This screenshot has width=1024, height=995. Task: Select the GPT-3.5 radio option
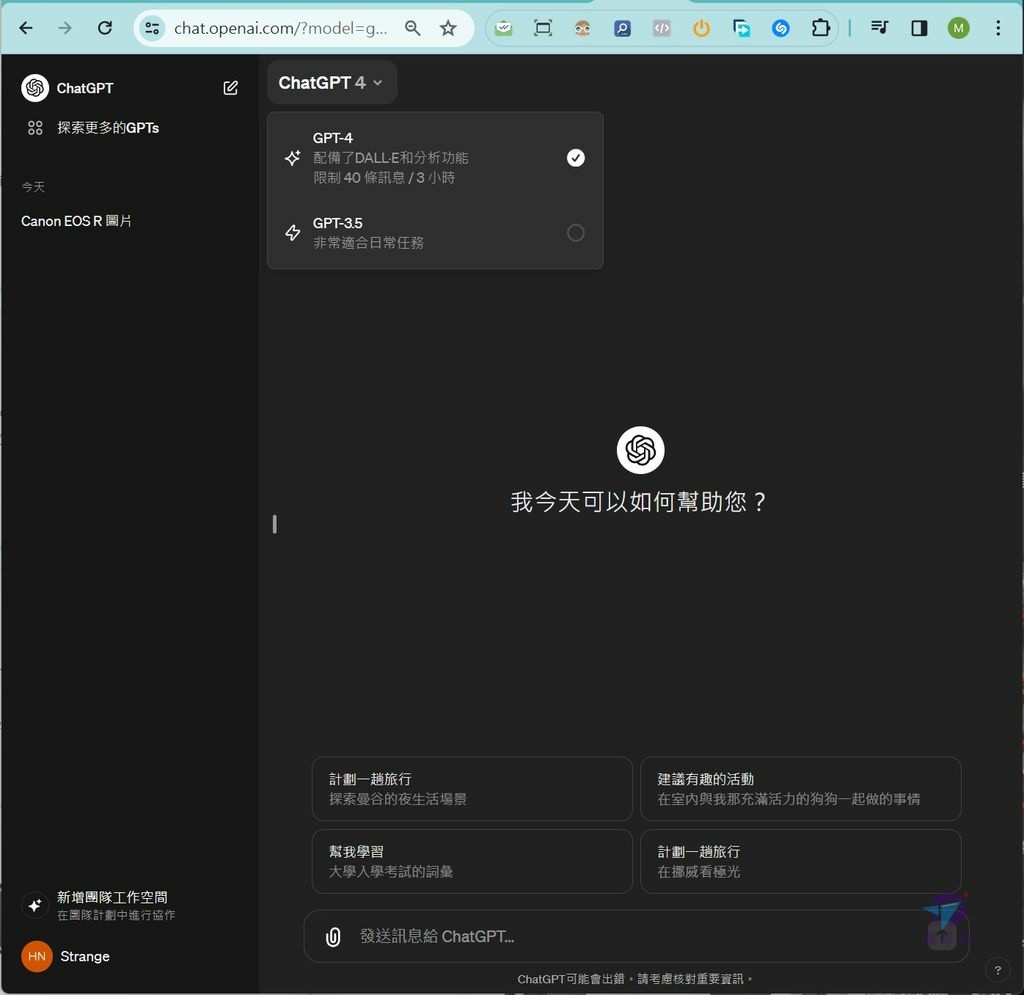pyautogui.click(x=575, y=233)
